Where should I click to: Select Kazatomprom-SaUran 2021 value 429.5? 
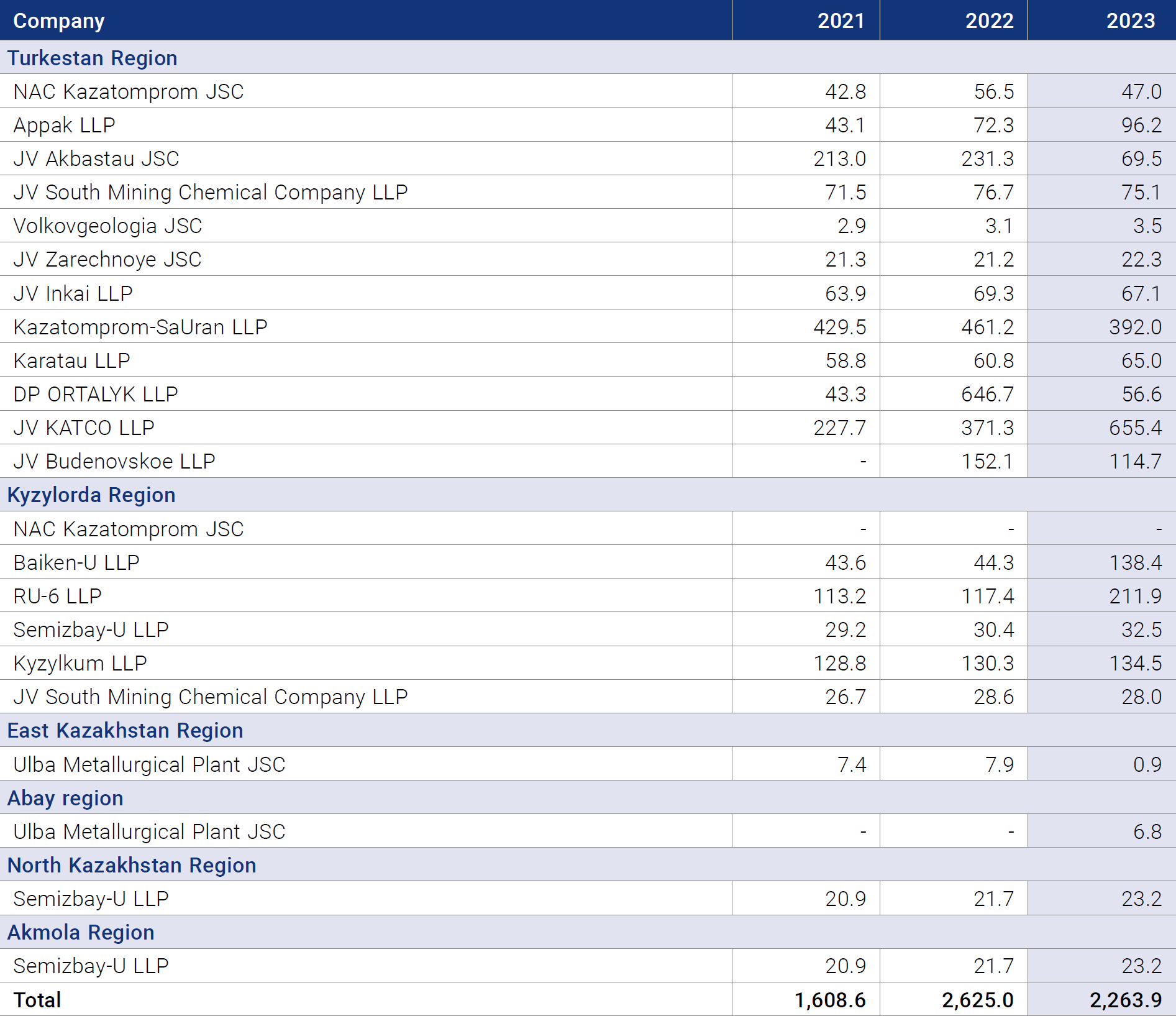840,327
